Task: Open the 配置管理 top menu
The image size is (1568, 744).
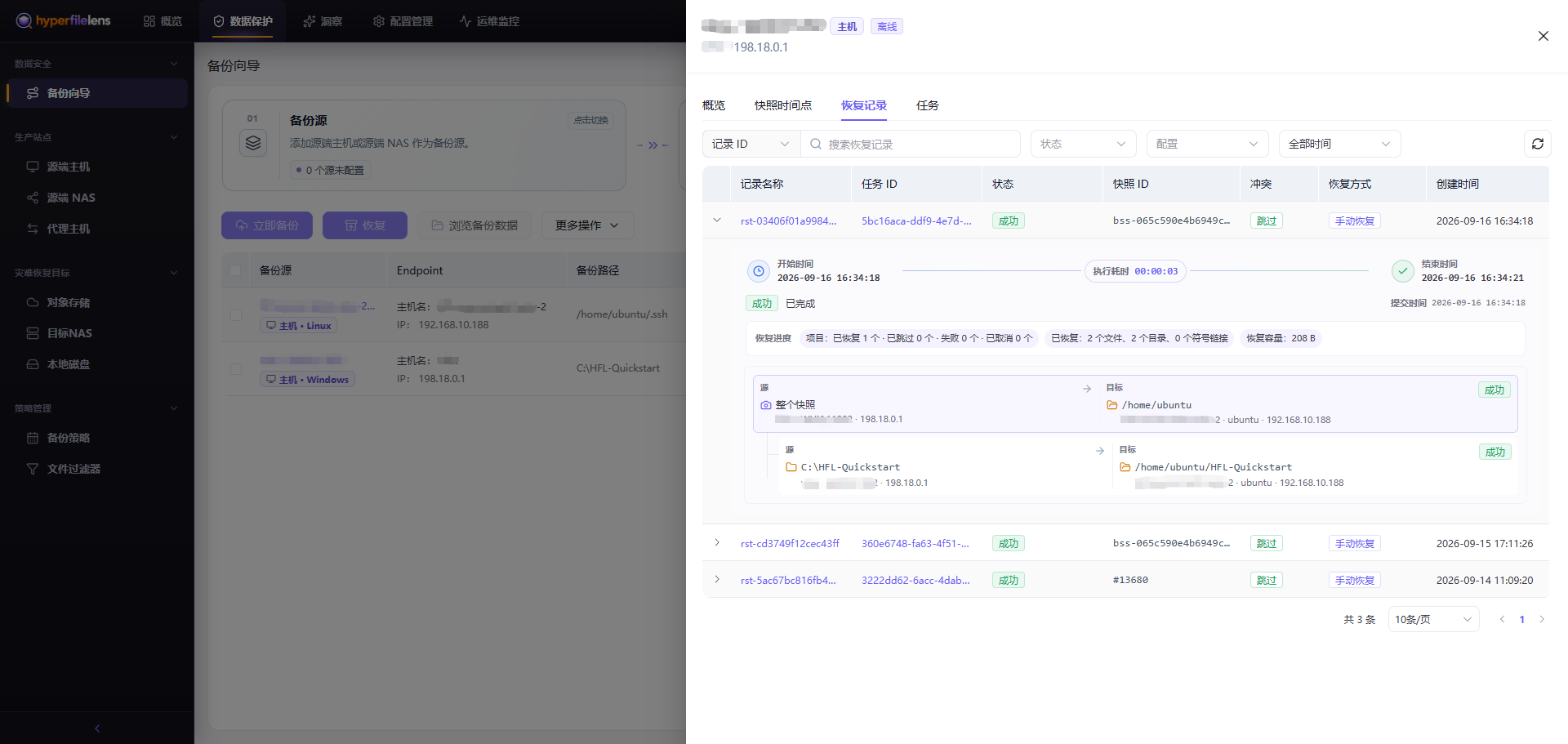Action: (403, 21)
